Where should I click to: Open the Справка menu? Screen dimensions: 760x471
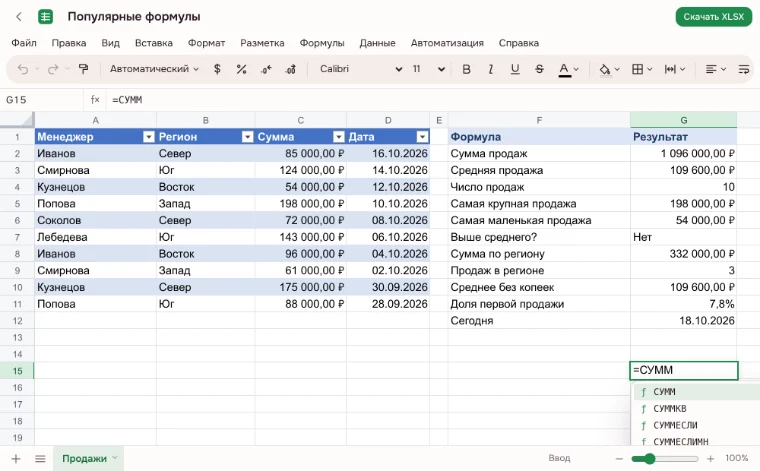pos(519,43)
